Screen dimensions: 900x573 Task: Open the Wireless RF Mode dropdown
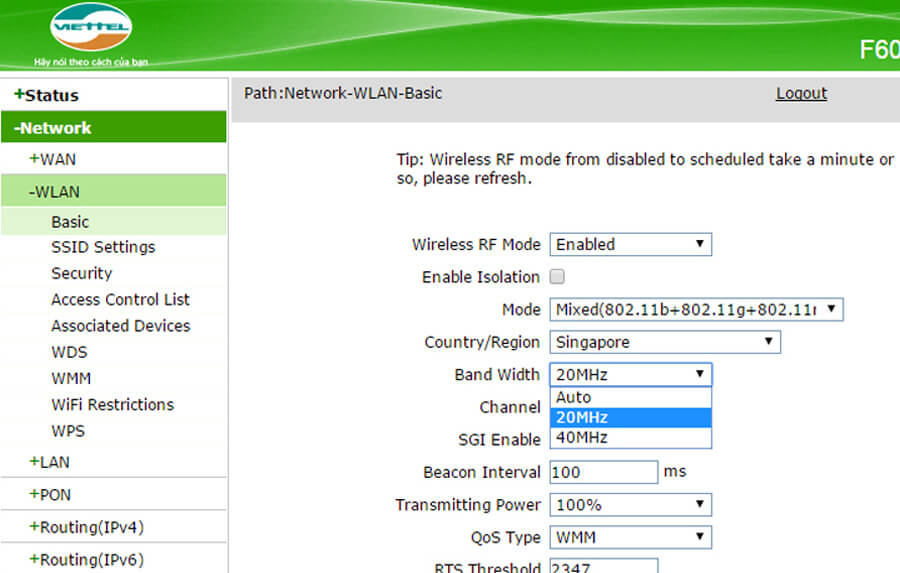coord(630,244)
